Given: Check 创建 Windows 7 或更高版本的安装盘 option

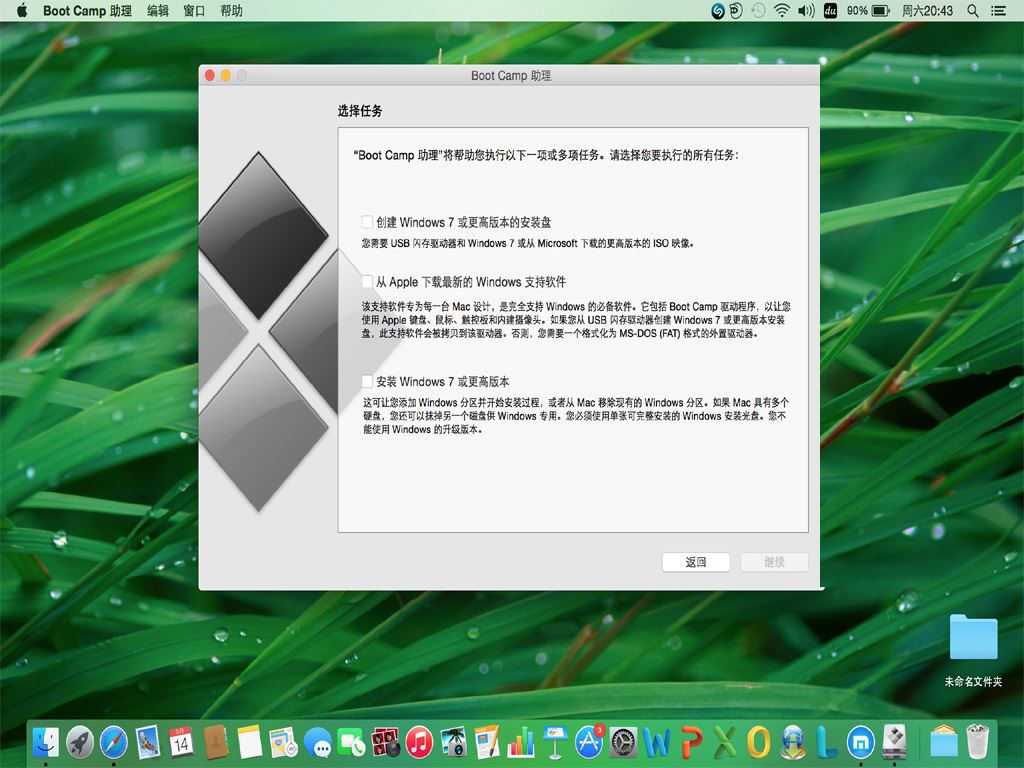Looking at the screenshot, I should pos(367,222).
